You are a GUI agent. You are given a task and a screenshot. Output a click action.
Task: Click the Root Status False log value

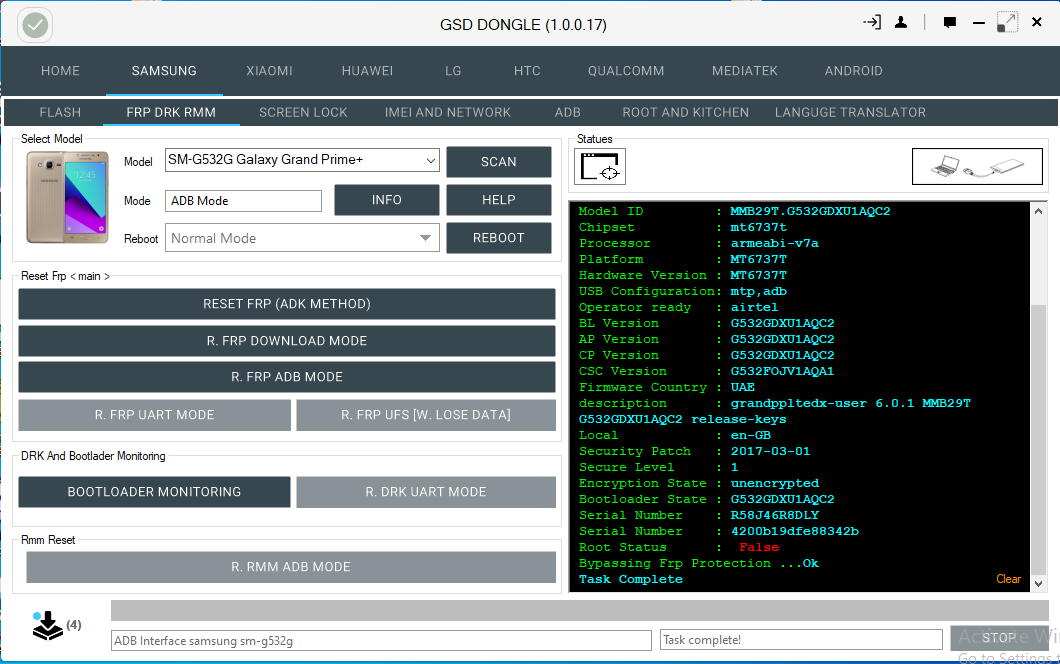click(x=758, y=547)
